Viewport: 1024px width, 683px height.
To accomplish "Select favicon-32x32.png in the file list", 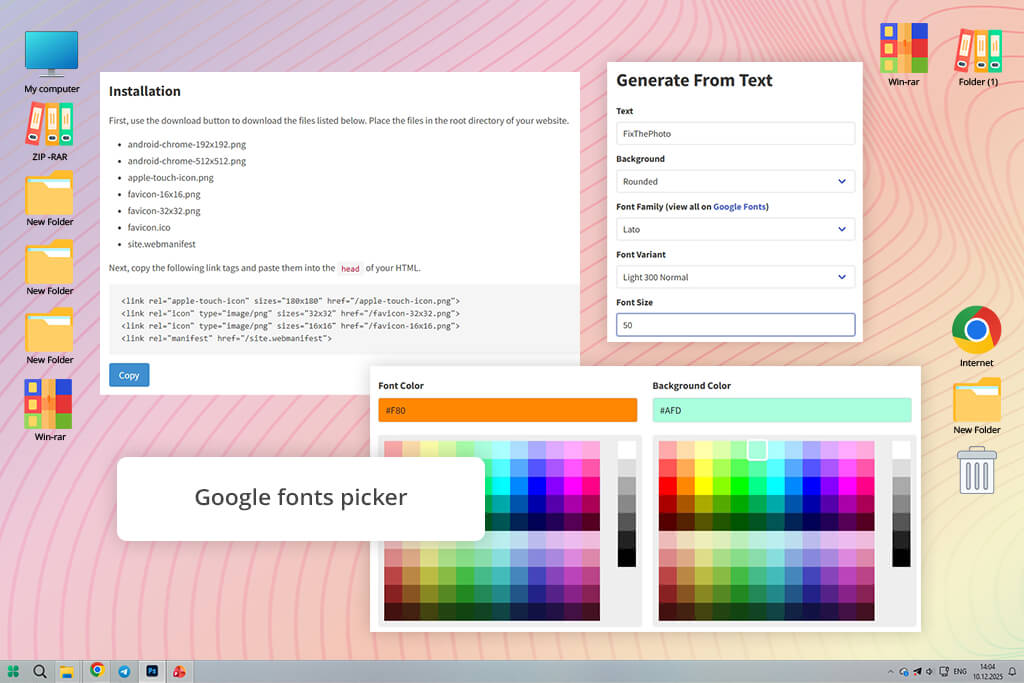I will coord(164,211).
